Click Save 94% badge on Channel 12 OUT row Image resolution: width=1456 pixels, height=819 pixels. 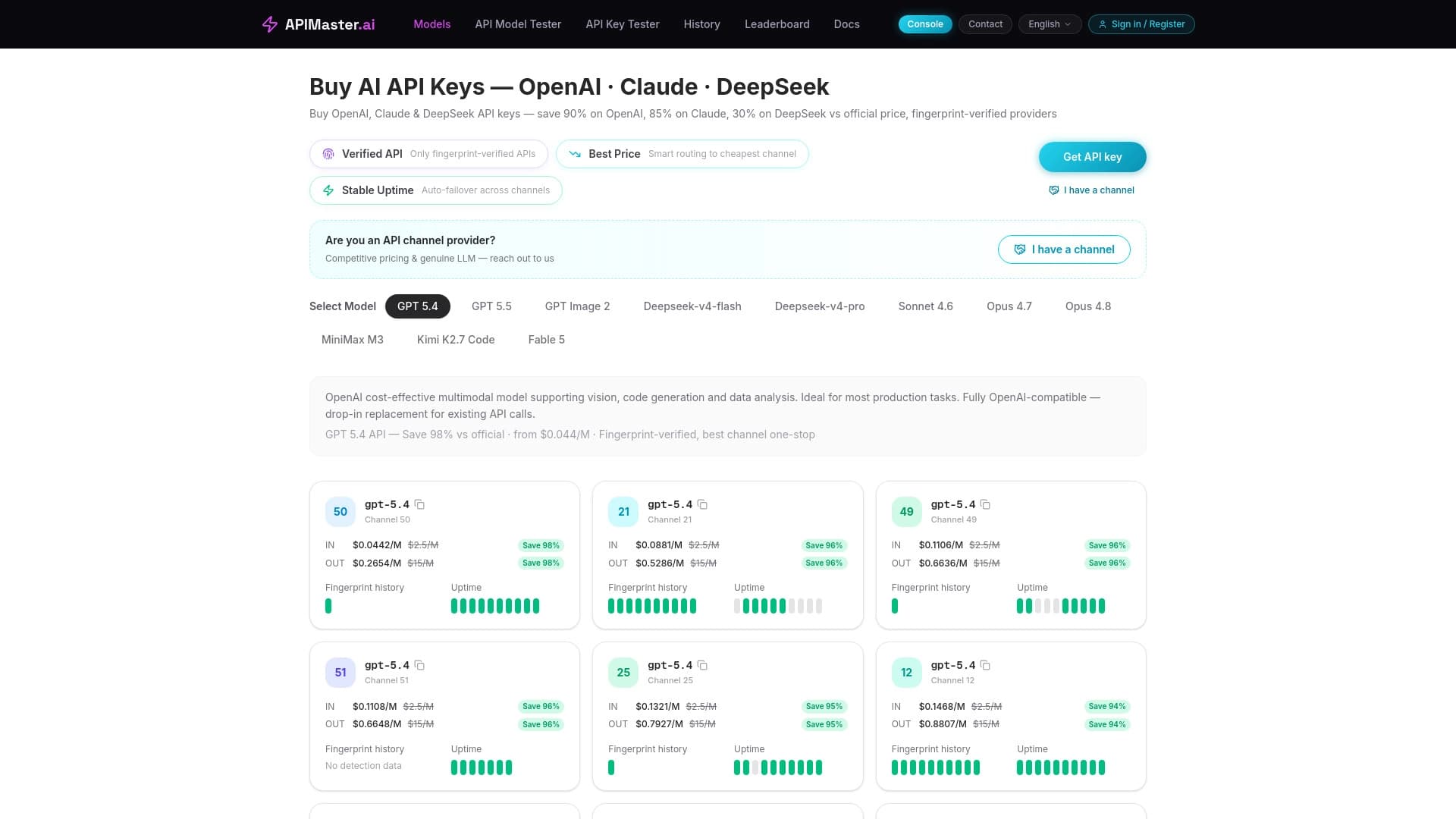(1107, 724)
